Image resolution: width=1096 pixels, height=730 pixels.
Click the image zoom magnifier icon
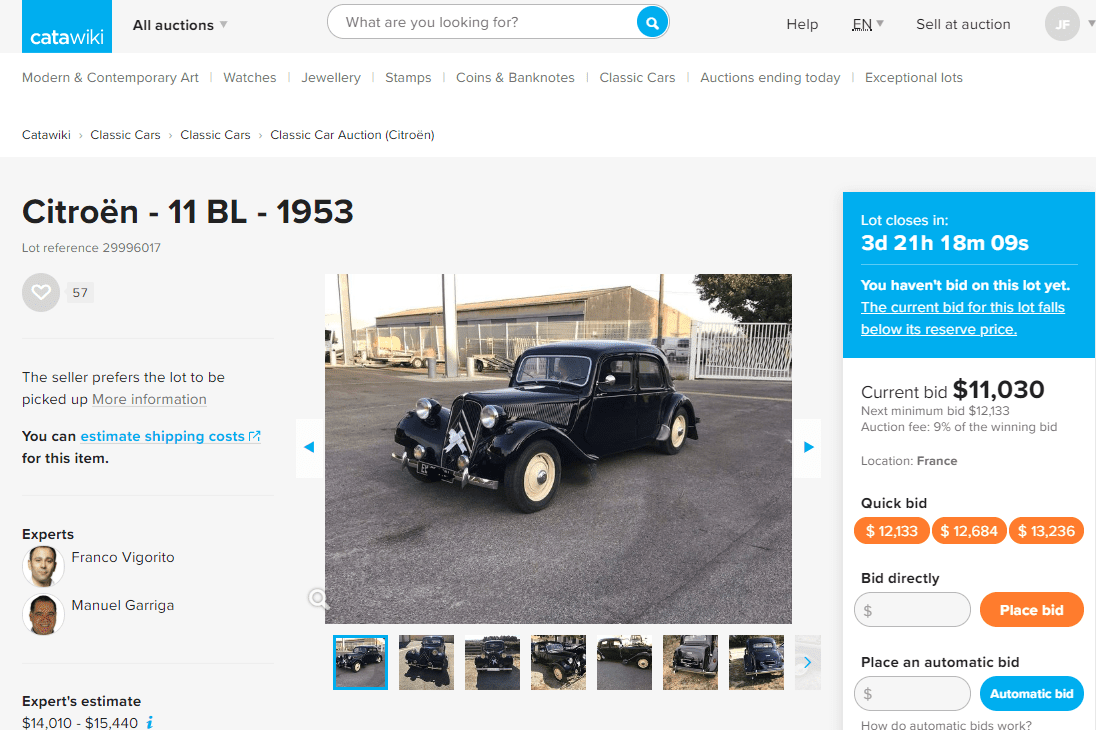pyautogui.click(x=318, y=599)
